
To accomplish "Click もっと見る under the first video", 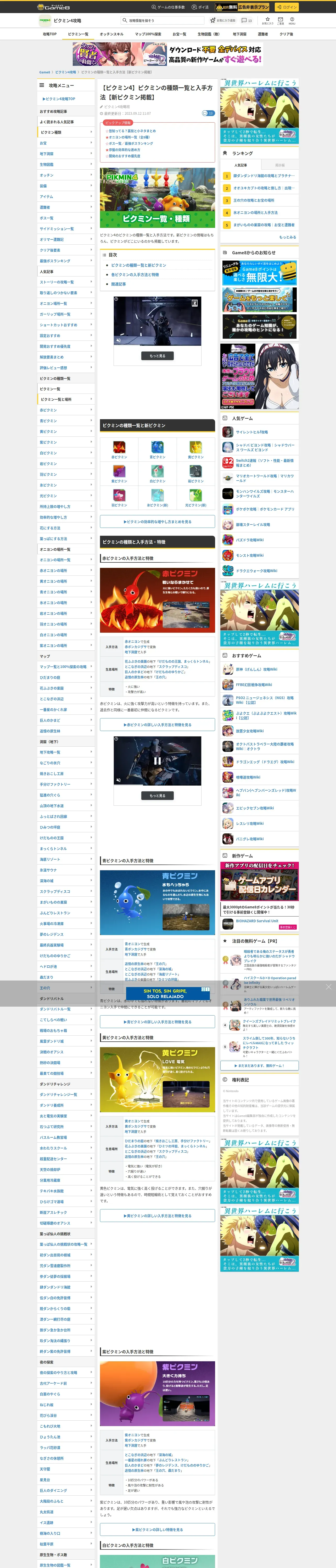I will [x=157, y=355].
